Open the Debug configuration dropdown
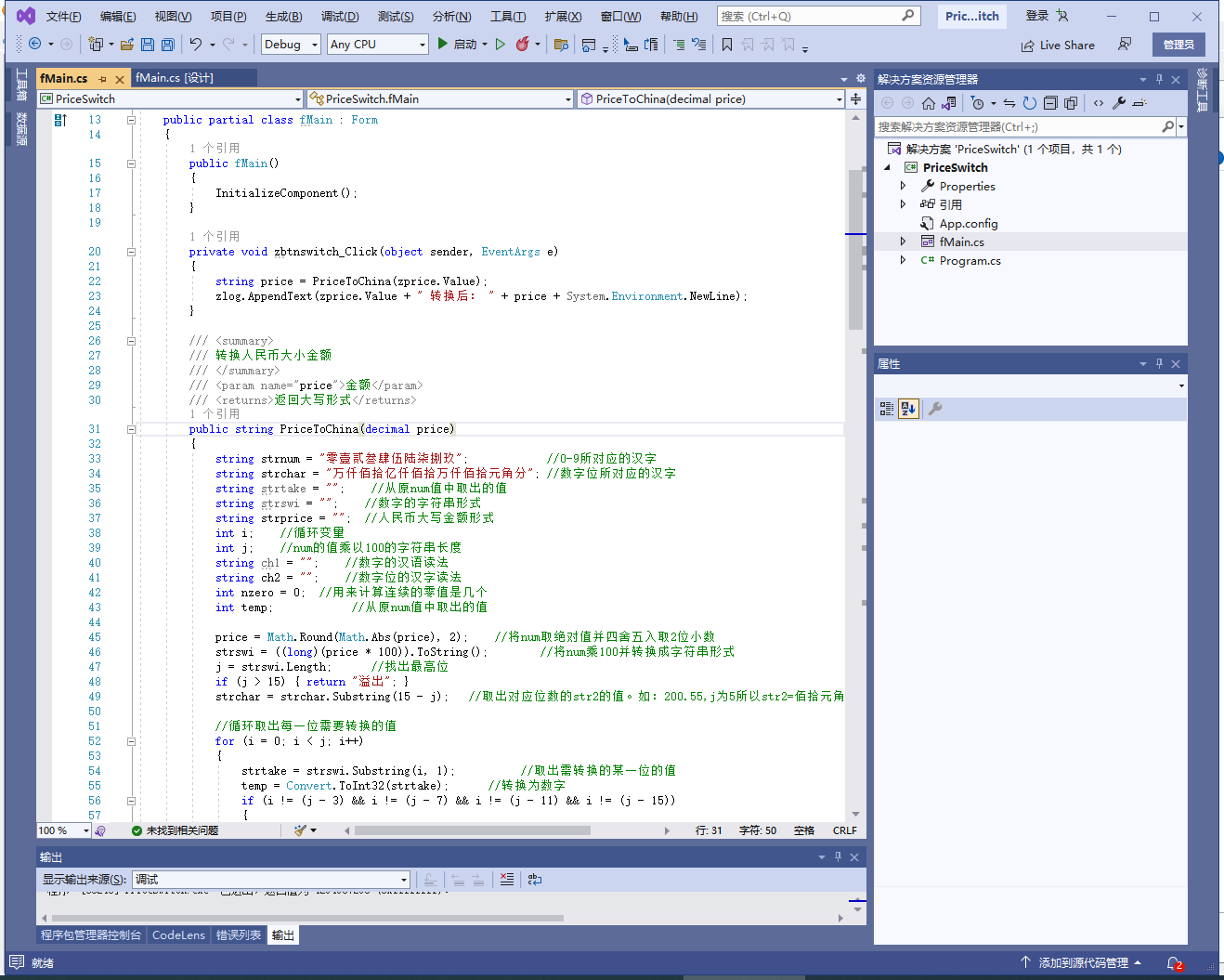The image size is (1224, 980). click(291, 44)
